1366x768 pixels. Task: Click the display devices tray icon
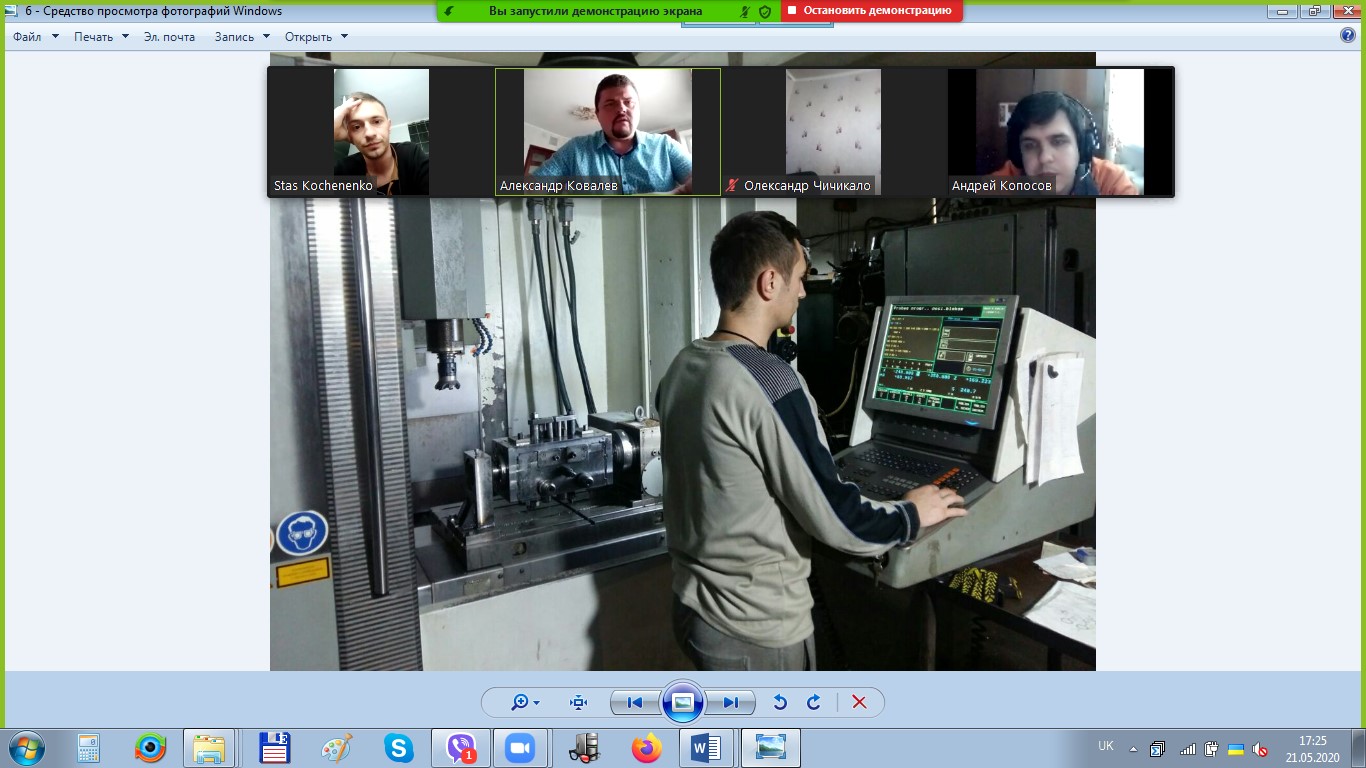click(x=1158, y=749)
